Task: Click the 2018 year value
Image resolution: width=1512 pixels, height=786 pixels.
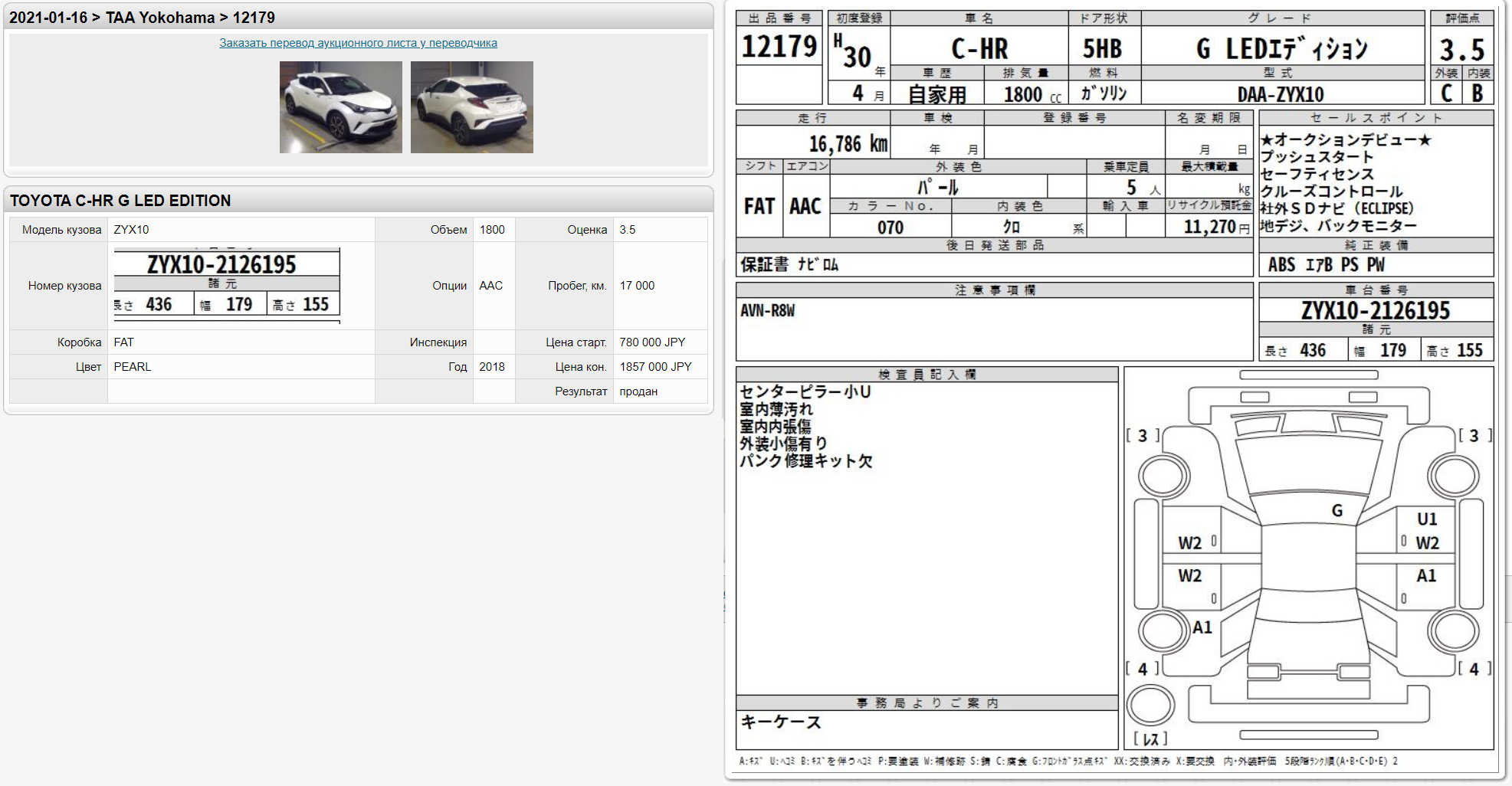Action: (x=492, y=367)
